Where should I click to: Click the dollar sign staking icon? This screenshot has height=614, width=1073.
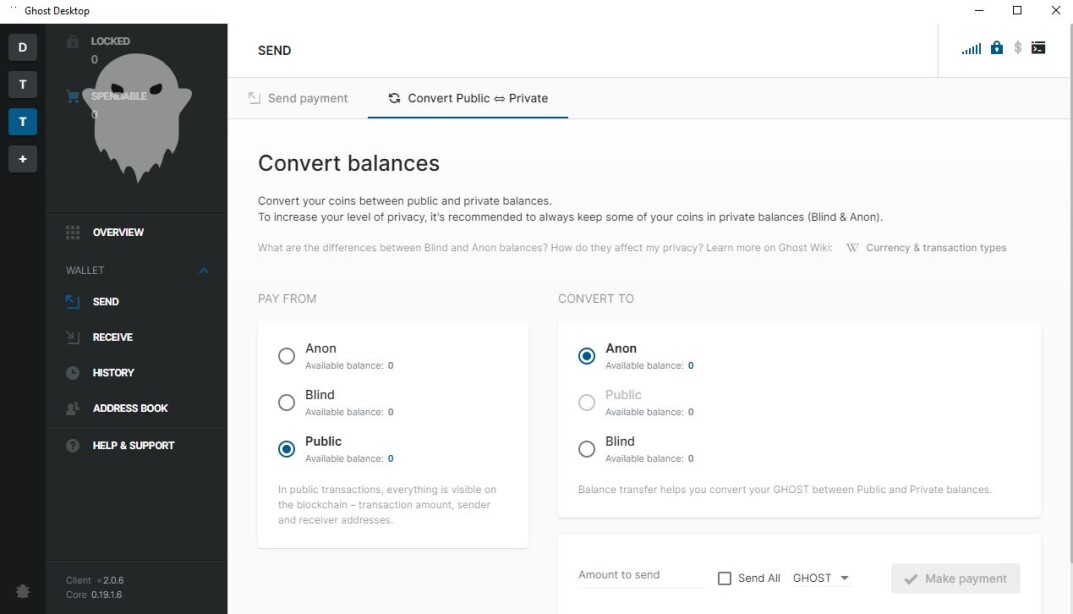(x=1018, y=48)
